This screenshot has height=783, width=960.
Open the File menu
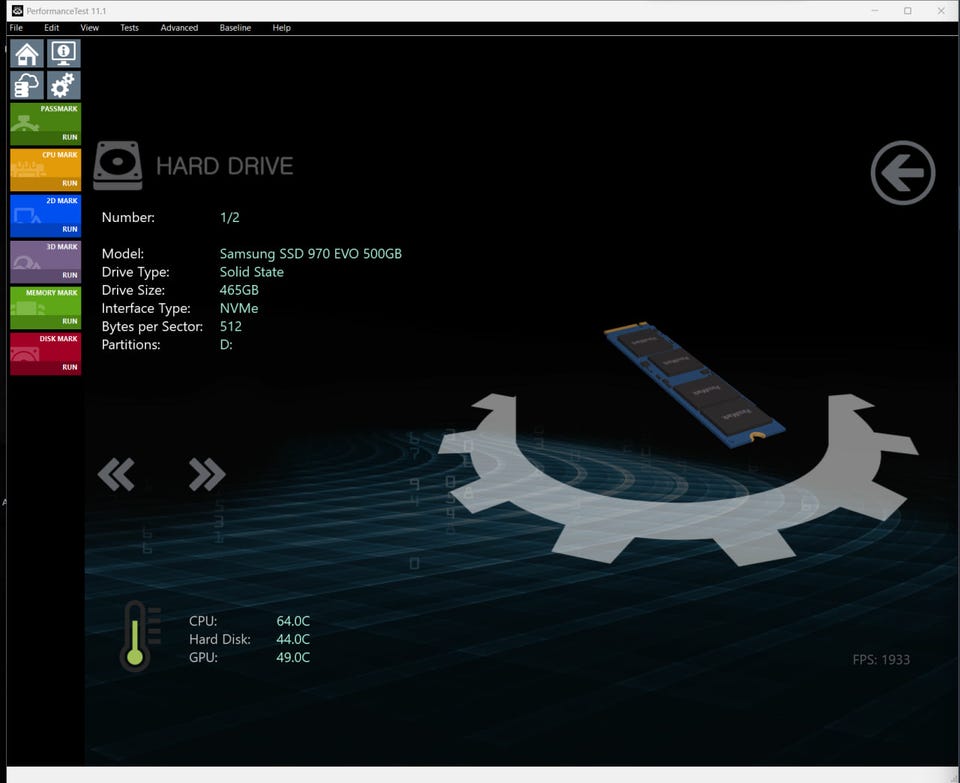click(17, 28)
